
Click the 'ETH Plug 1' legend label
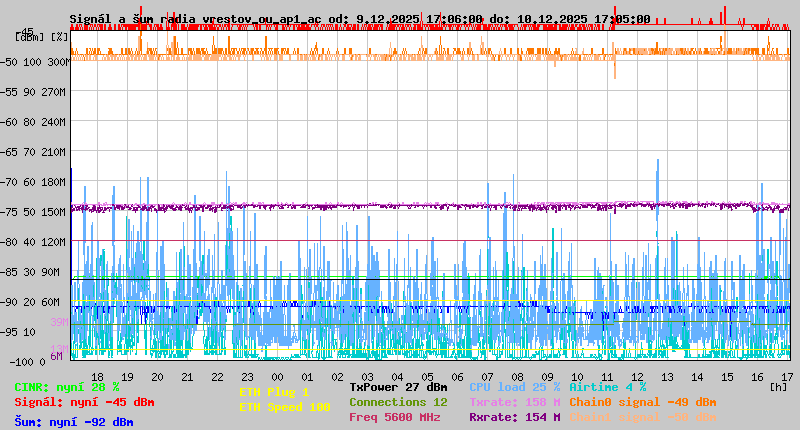click(x=274, y=392)
